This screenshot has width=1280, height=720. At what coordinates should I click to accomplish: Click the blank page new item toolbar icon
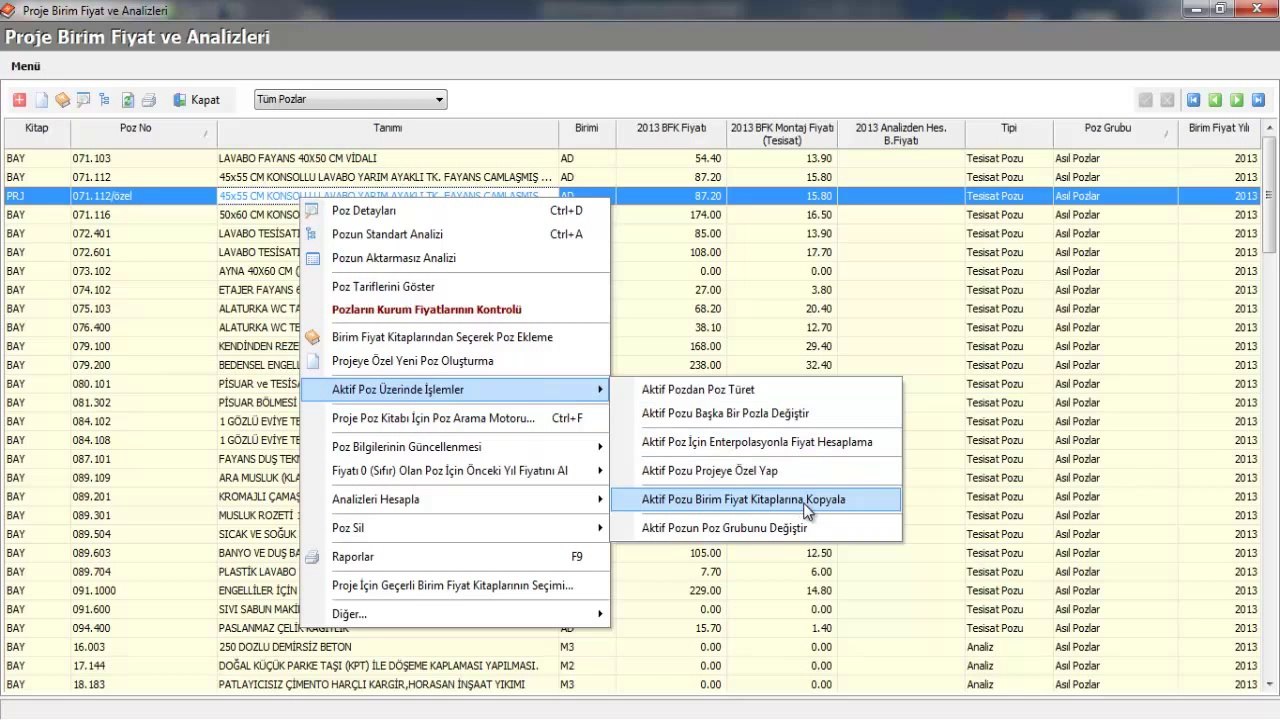click(x=41, y=100)
